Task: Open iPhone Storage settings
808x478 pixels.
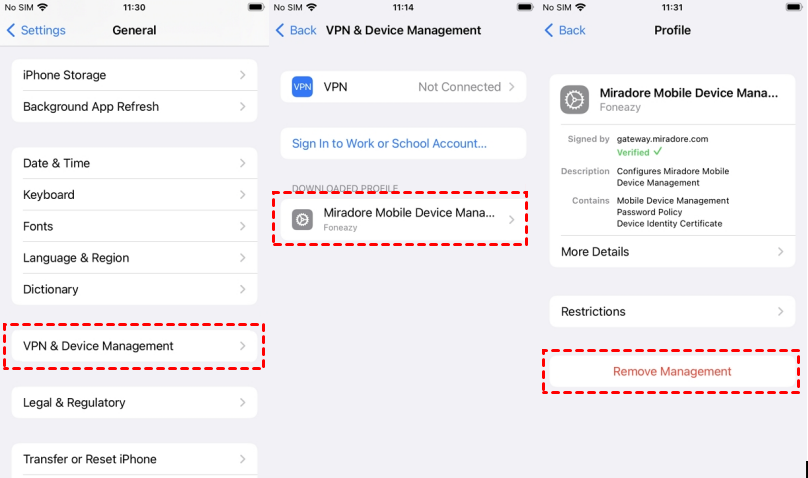Action: pyautogui.click(x=134, y=75)
